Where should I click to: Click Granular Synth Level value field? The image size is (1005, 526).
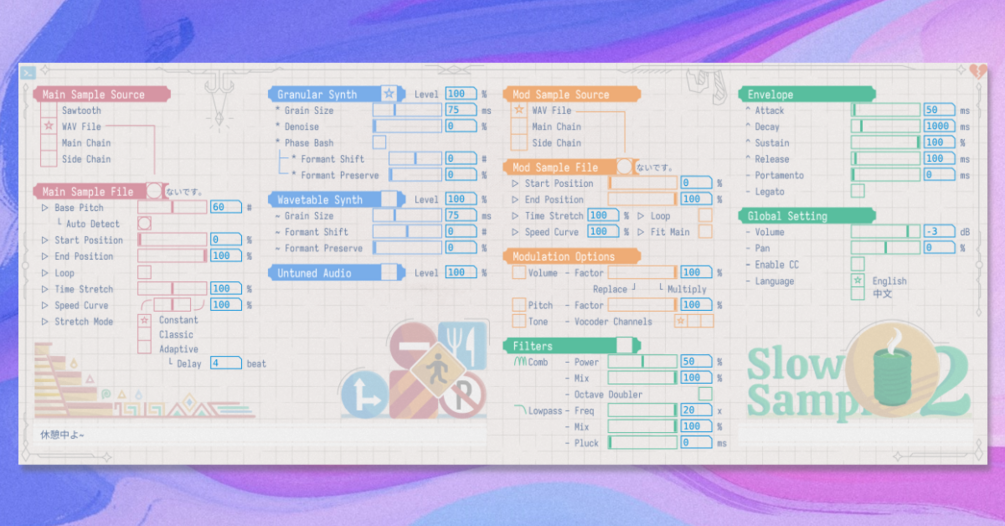coord(461,94)
